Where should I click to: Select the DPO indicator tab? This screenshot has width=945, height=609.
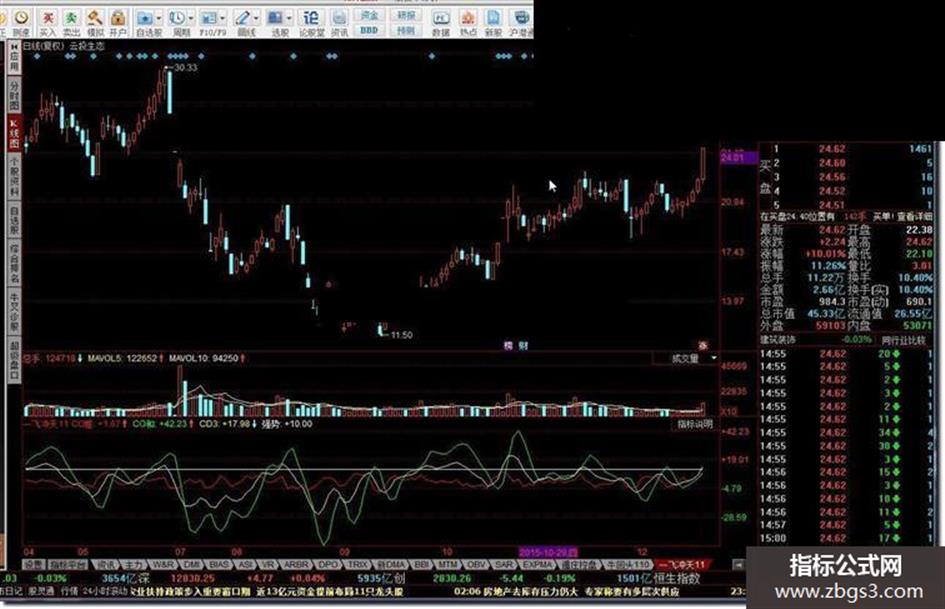point(328,565)
